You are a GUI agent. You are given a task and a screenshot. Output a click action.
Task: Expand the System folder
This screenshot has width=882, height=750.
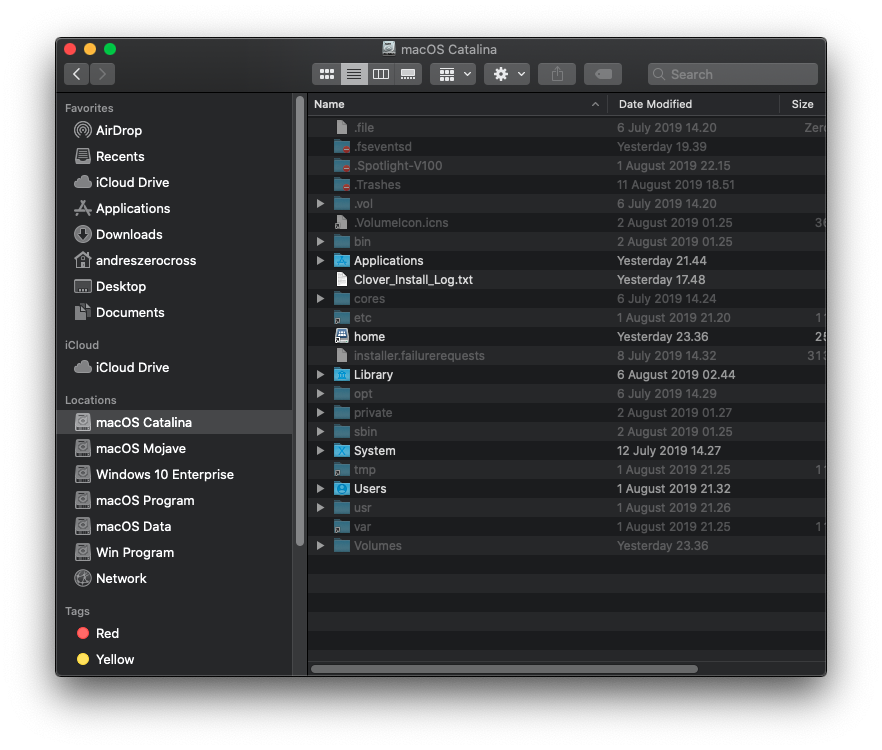(320, 451)
